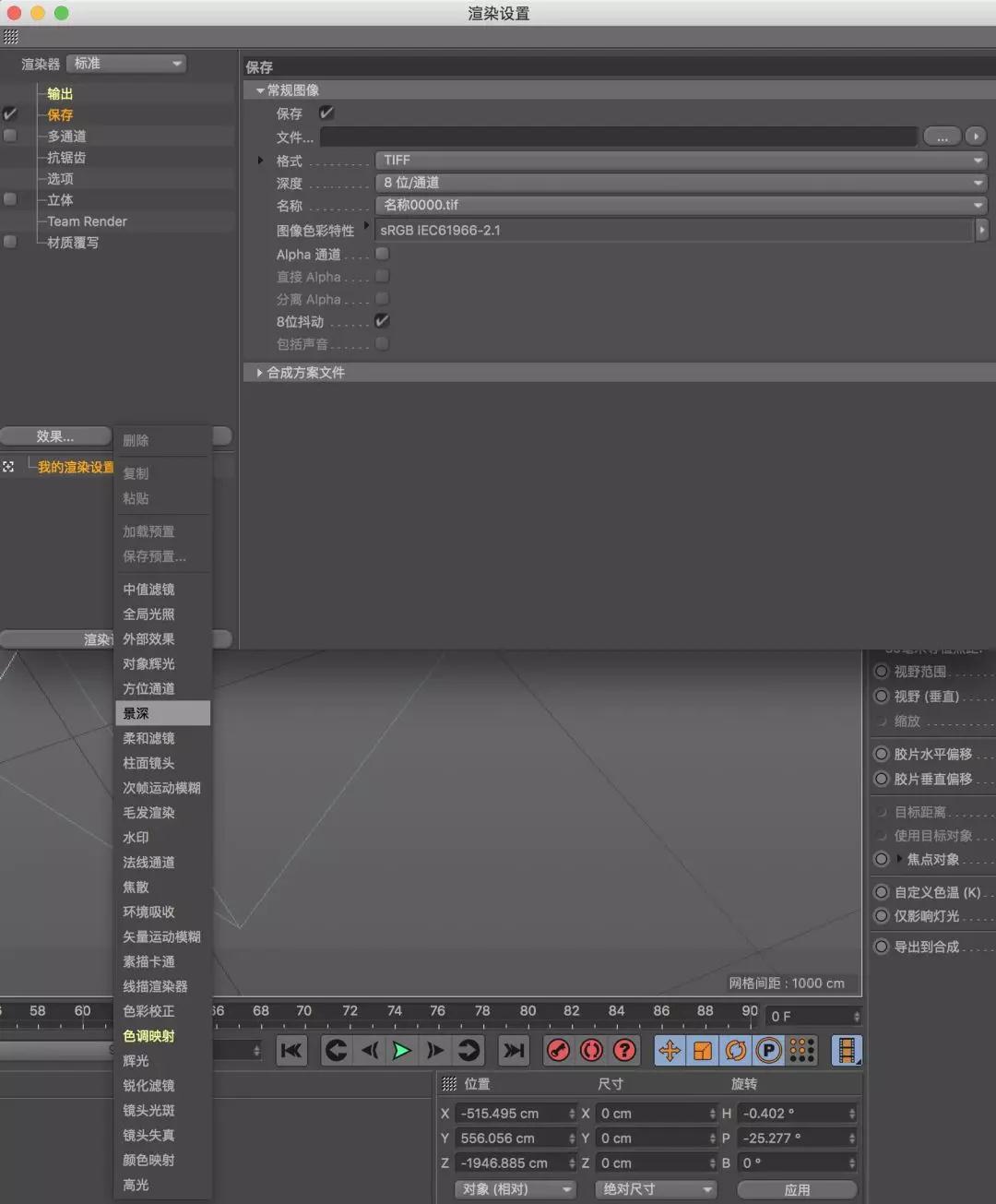
Task: Enable the Alpha 通道 checkbox
Action: [382, 254]
